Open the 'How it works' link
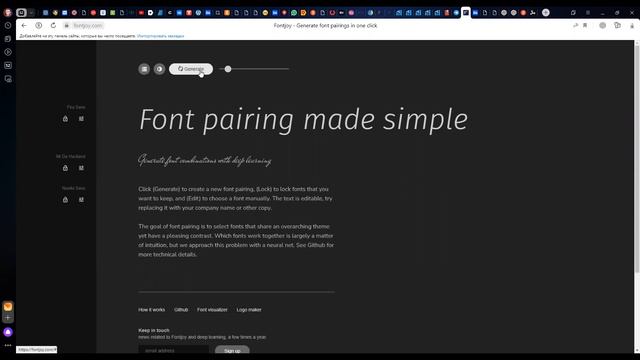The image size is (640, 360). coord(151,310)
